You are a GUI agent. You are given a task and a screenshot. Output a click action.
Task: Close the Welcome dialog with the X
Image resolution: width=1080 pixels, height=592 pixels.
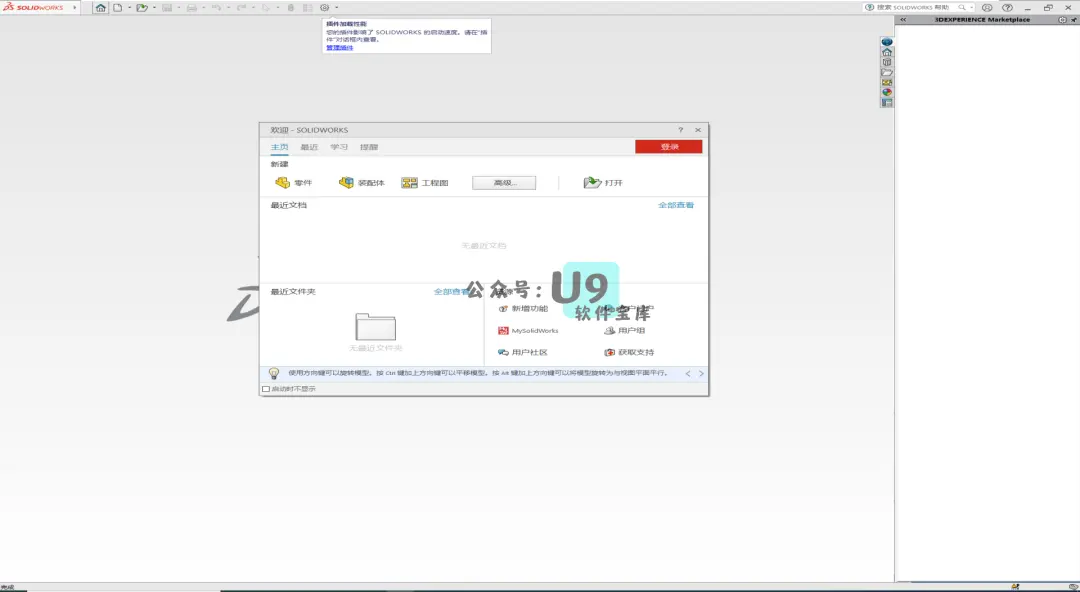pos(698,130)
